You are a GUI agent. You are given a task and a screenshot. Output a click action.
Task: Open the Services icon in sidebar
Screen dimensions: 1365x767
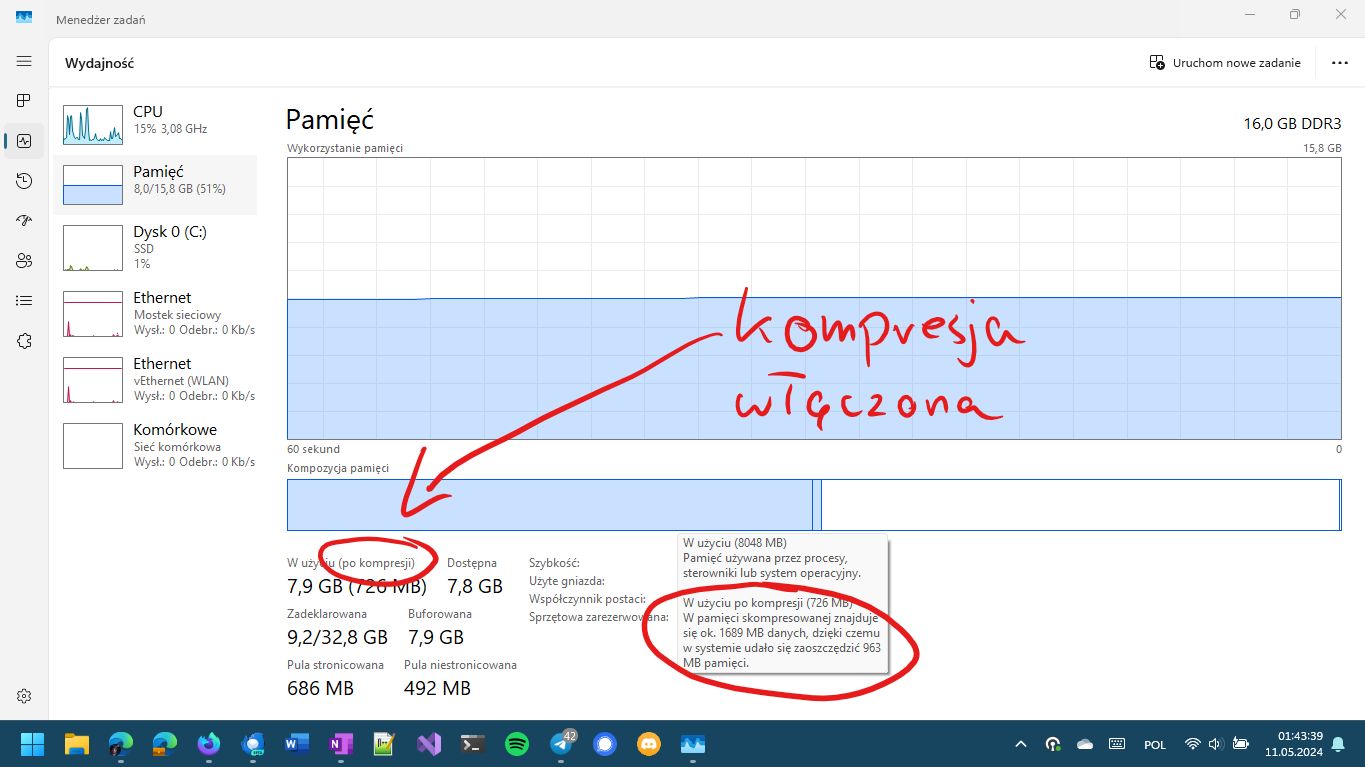24,340
